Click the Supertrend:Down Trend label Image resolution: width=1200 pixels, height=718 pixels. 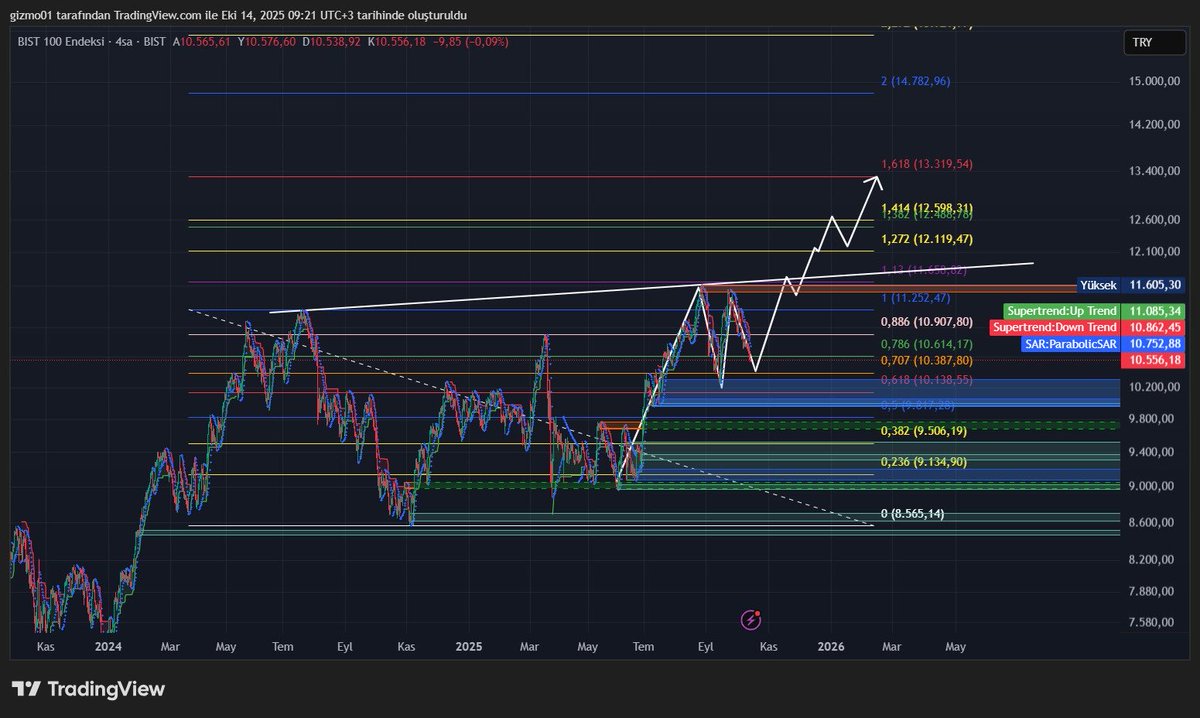(x=1054, y=327)
